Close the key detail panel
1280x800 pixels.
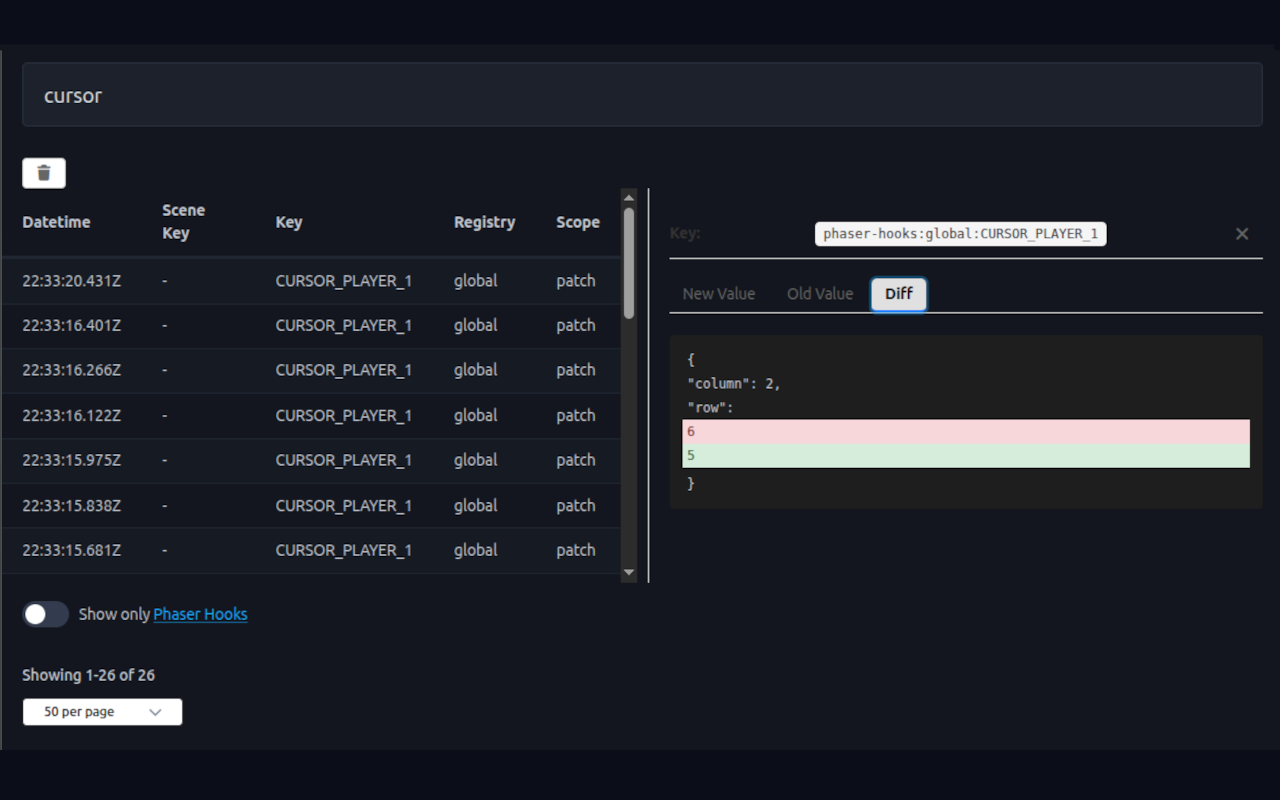[x=1242, y=234]
